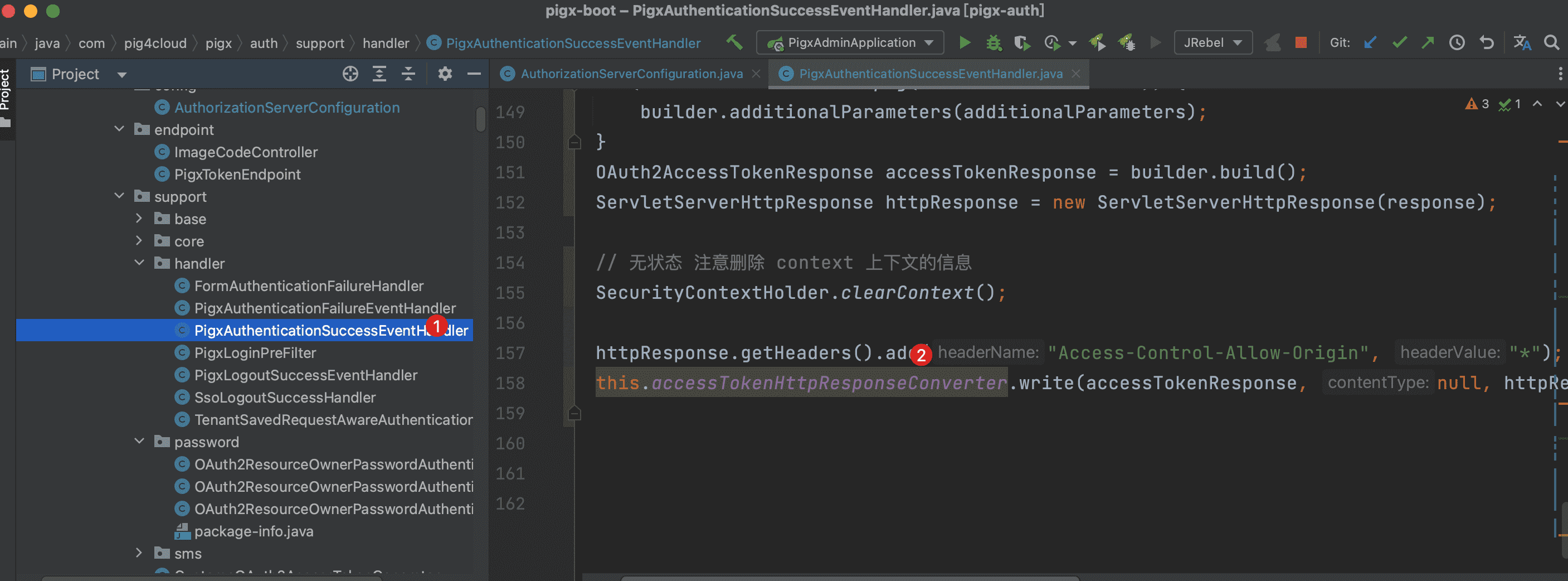
Task: Switch to AuthorizationServerConfiguration.java tab
Action: pos(631,74)
